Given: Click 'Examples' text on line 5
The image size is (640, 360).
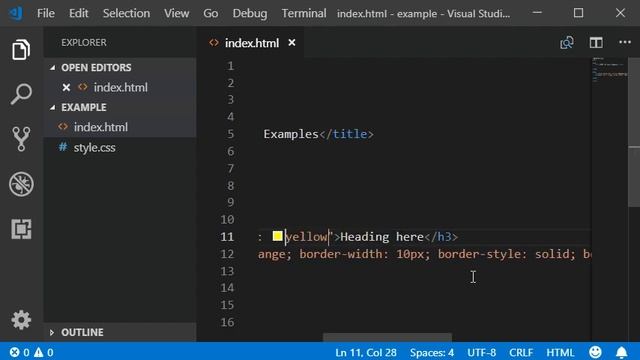Looking at the screenshot, I should (291, 134).
